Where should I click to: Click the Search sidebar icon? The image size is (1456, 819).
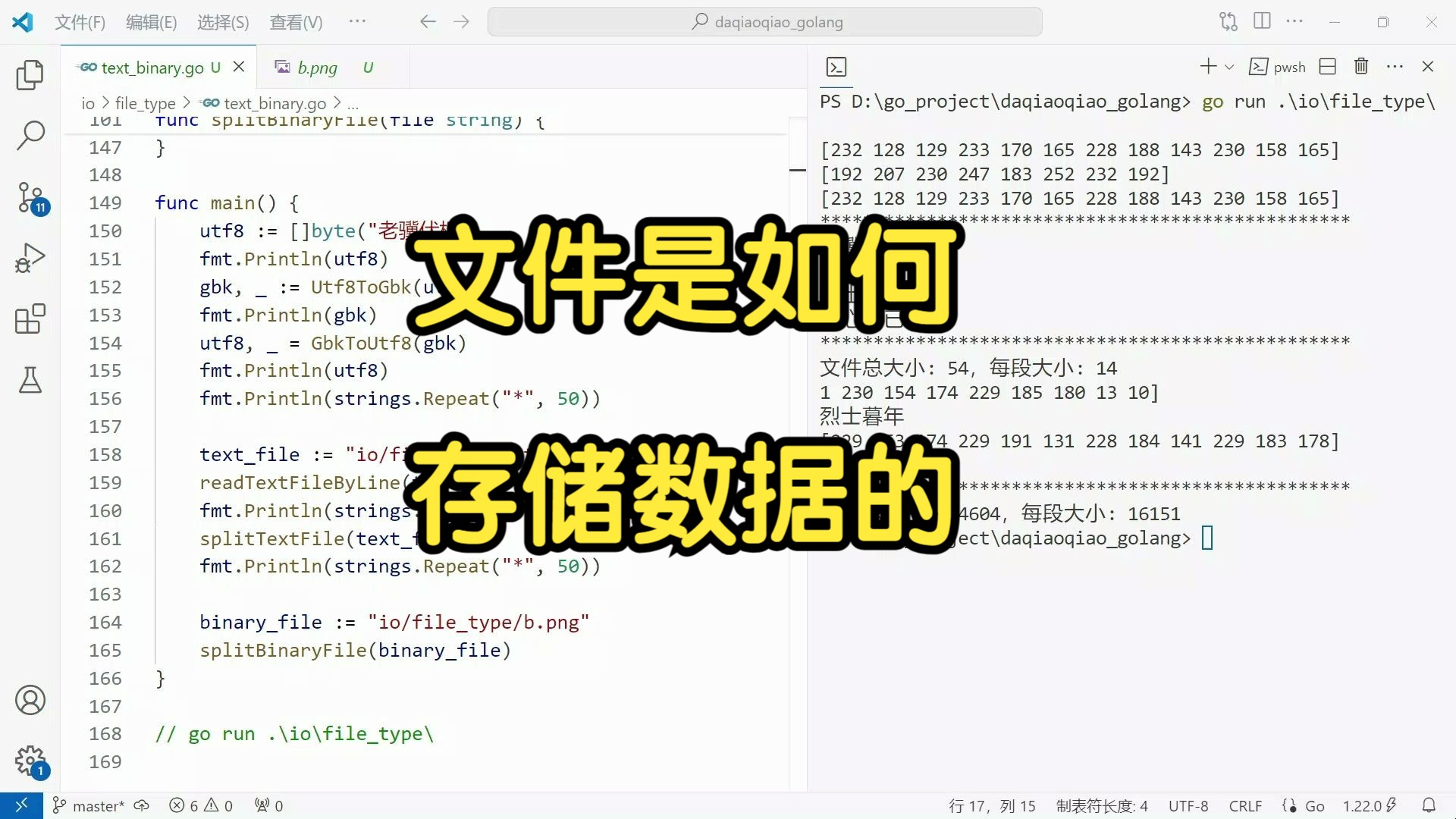29,134
